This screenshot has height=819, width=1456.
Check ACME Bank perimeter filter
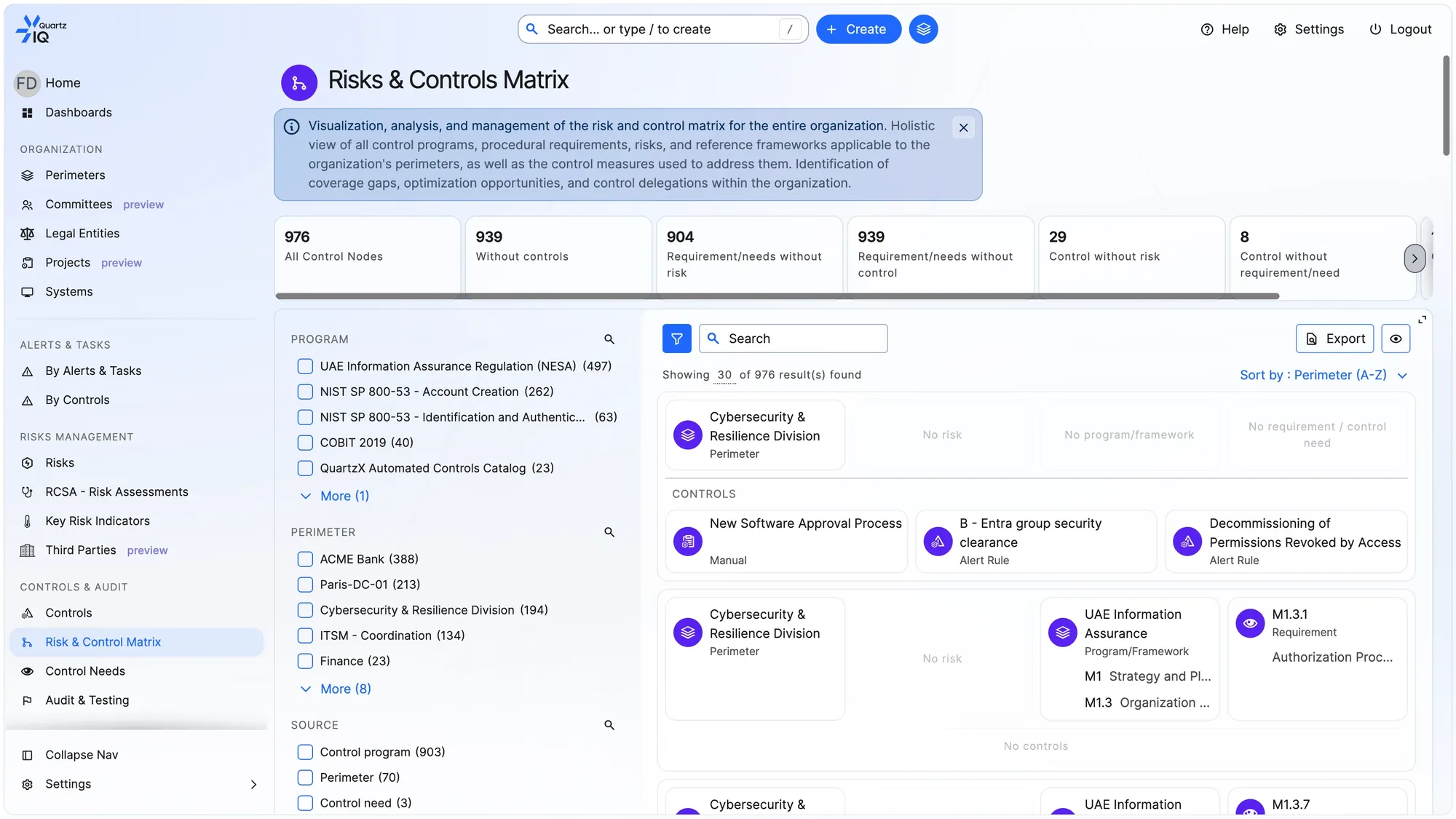305,559
